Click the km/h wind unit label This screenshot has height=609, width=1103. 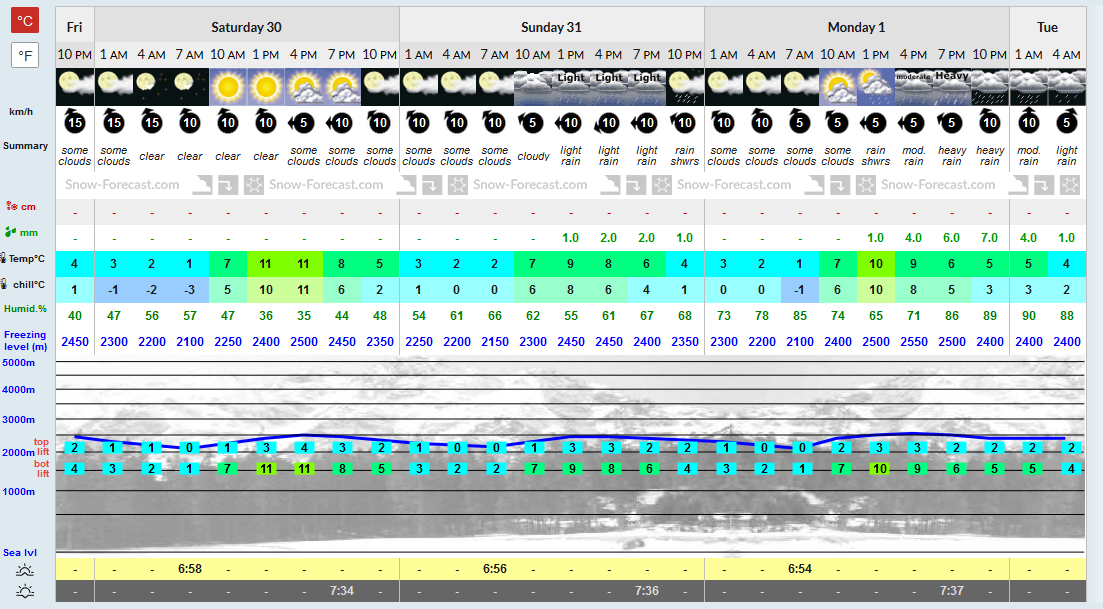coord(21,111)
